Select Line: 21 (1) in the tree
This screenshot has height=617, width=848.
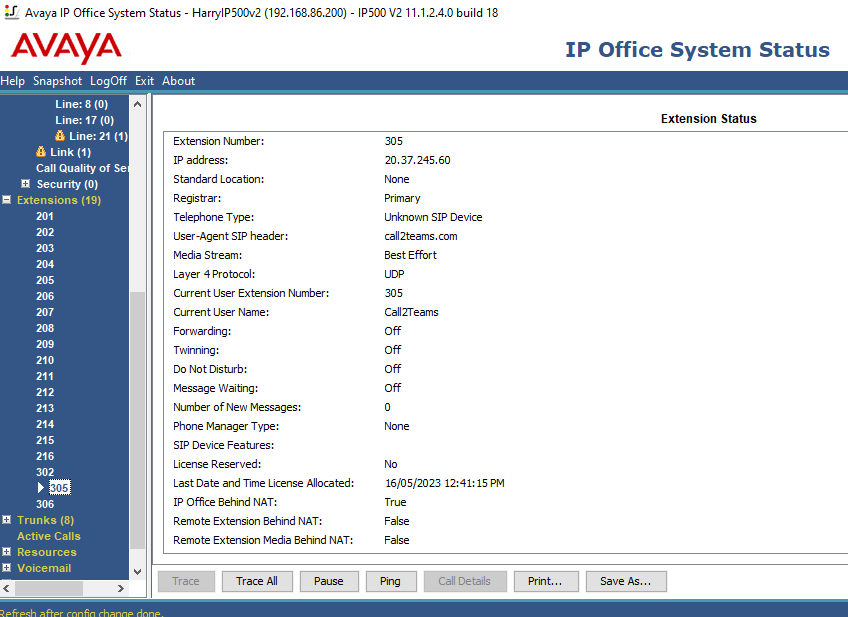pyautogui.click(x=98, y=136)
